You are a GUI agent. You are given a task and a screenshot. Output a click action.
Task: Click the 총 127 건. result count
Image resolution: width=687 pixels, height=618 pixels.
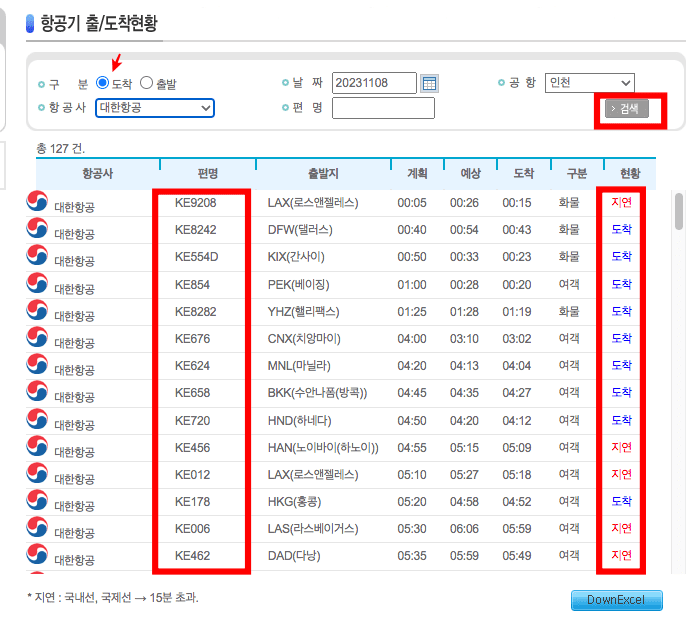coord(60,149)
